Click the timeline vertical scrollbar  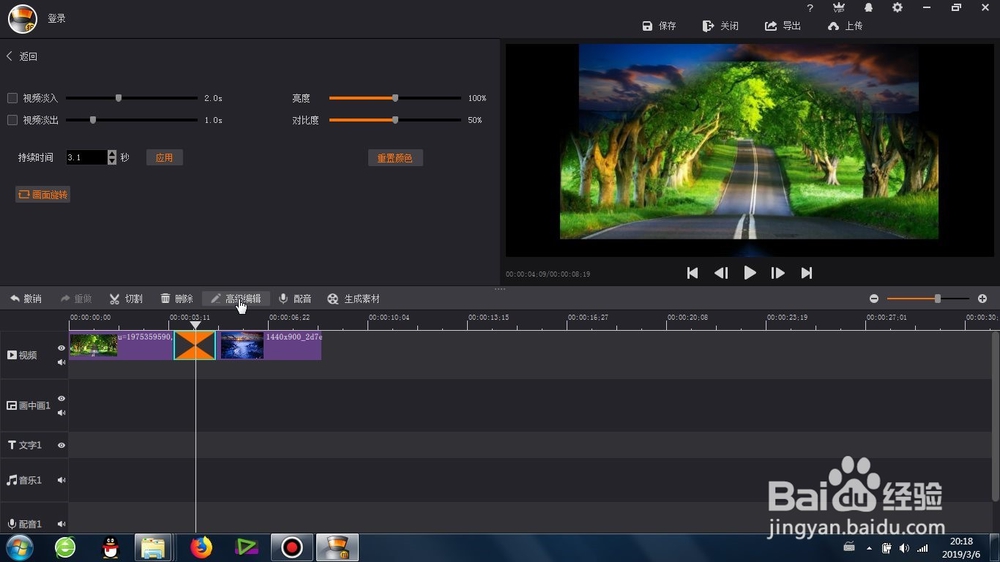tap(995, 418)
